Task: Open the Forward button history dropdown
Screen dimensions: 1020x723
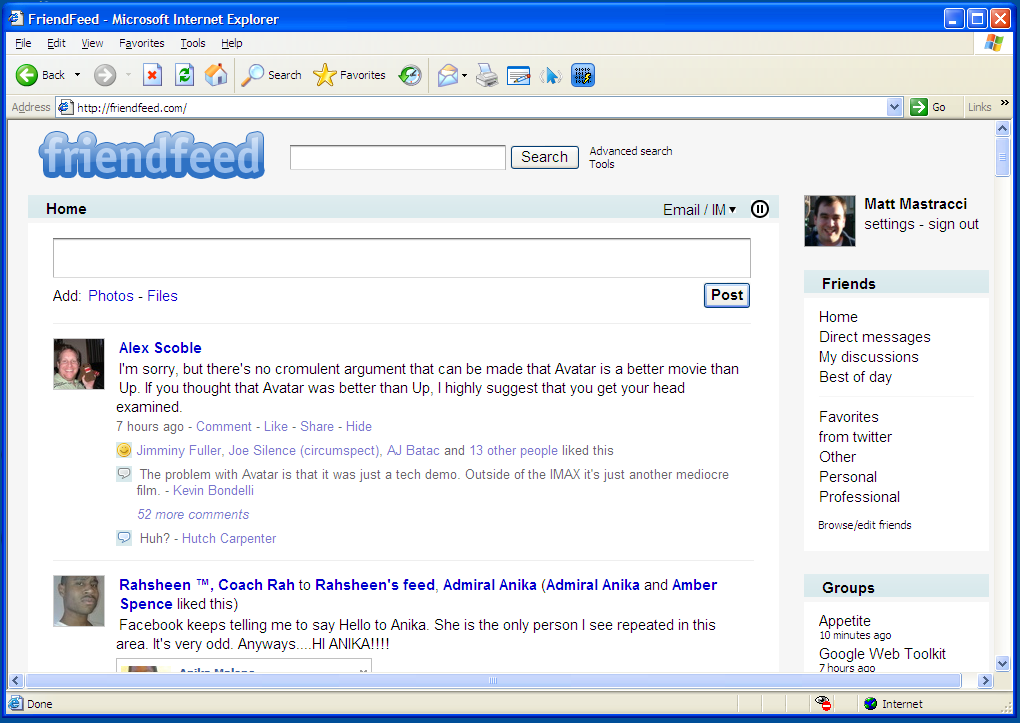Action: coord(128,75)
